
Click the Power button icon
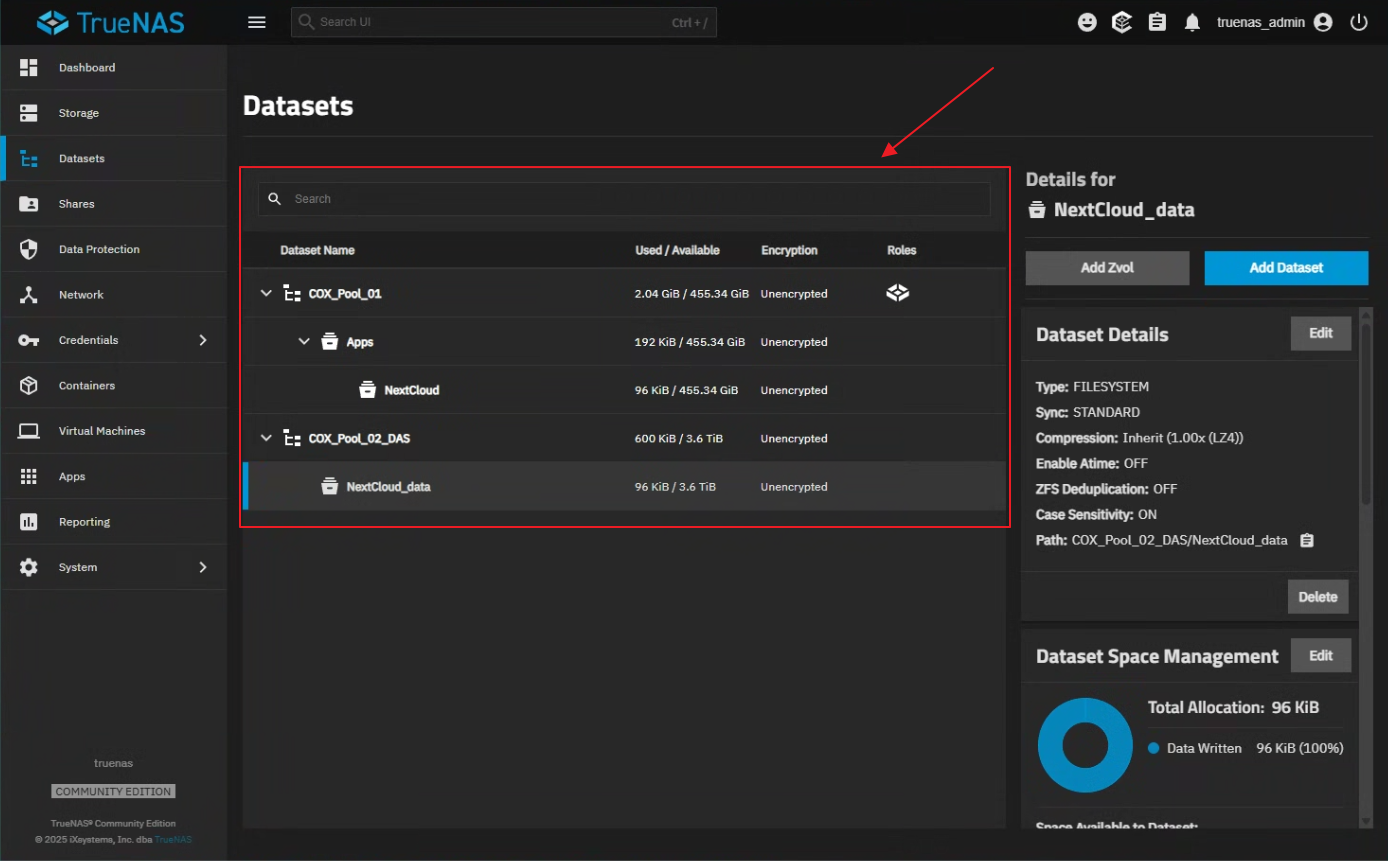tap(1358, 22)
